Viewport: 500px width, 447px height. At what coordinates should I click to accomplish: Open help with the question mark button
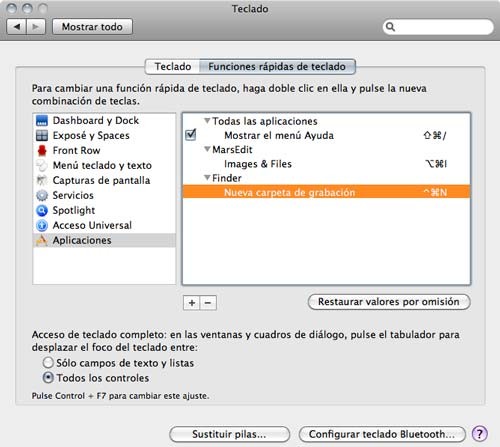(x=480, y=434)
